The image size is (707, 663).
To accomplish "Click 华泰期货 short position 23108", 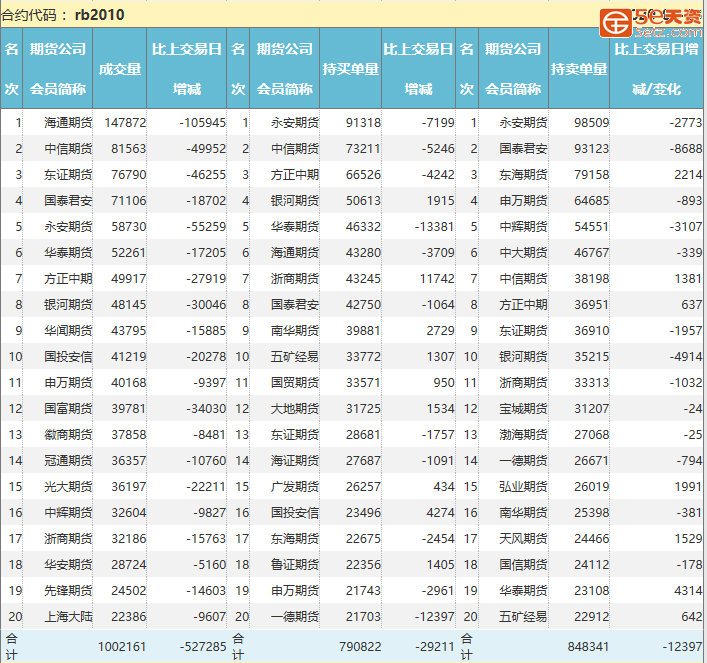I will 592,591.
